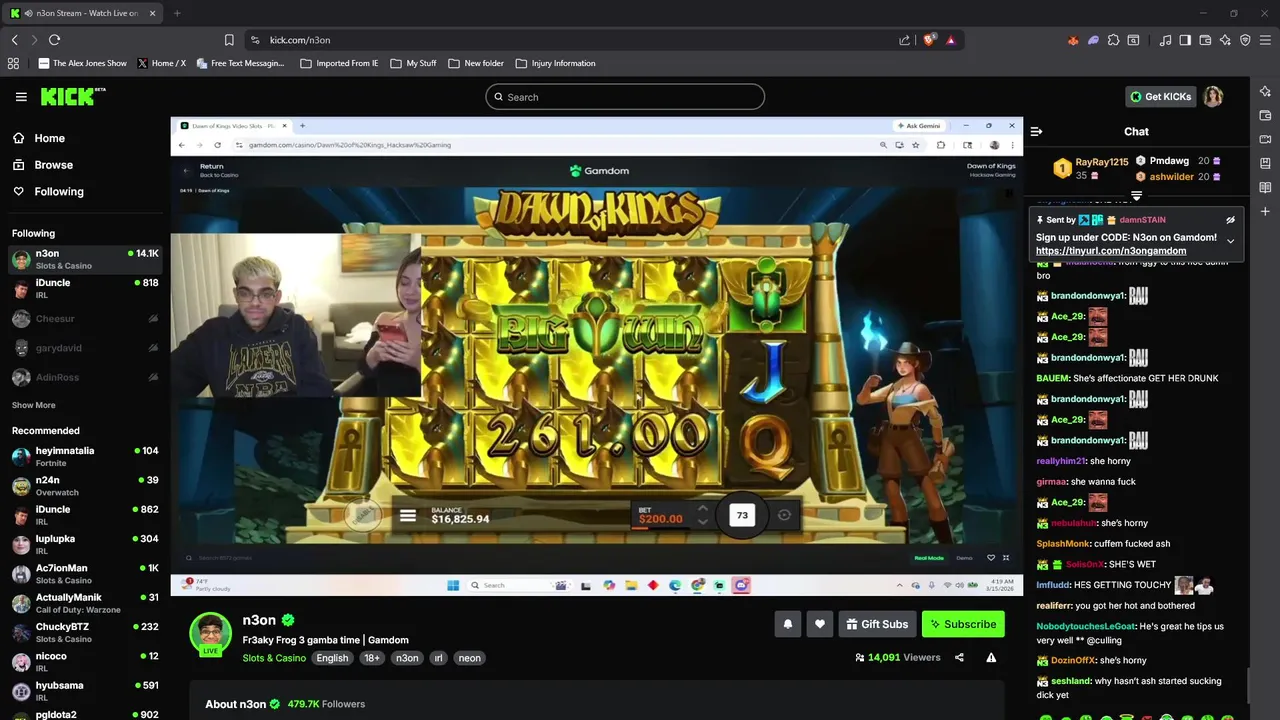Reload the page with the browser refresh icon
The width and height of the screenshot is (1280, 720).
point(54,40)
